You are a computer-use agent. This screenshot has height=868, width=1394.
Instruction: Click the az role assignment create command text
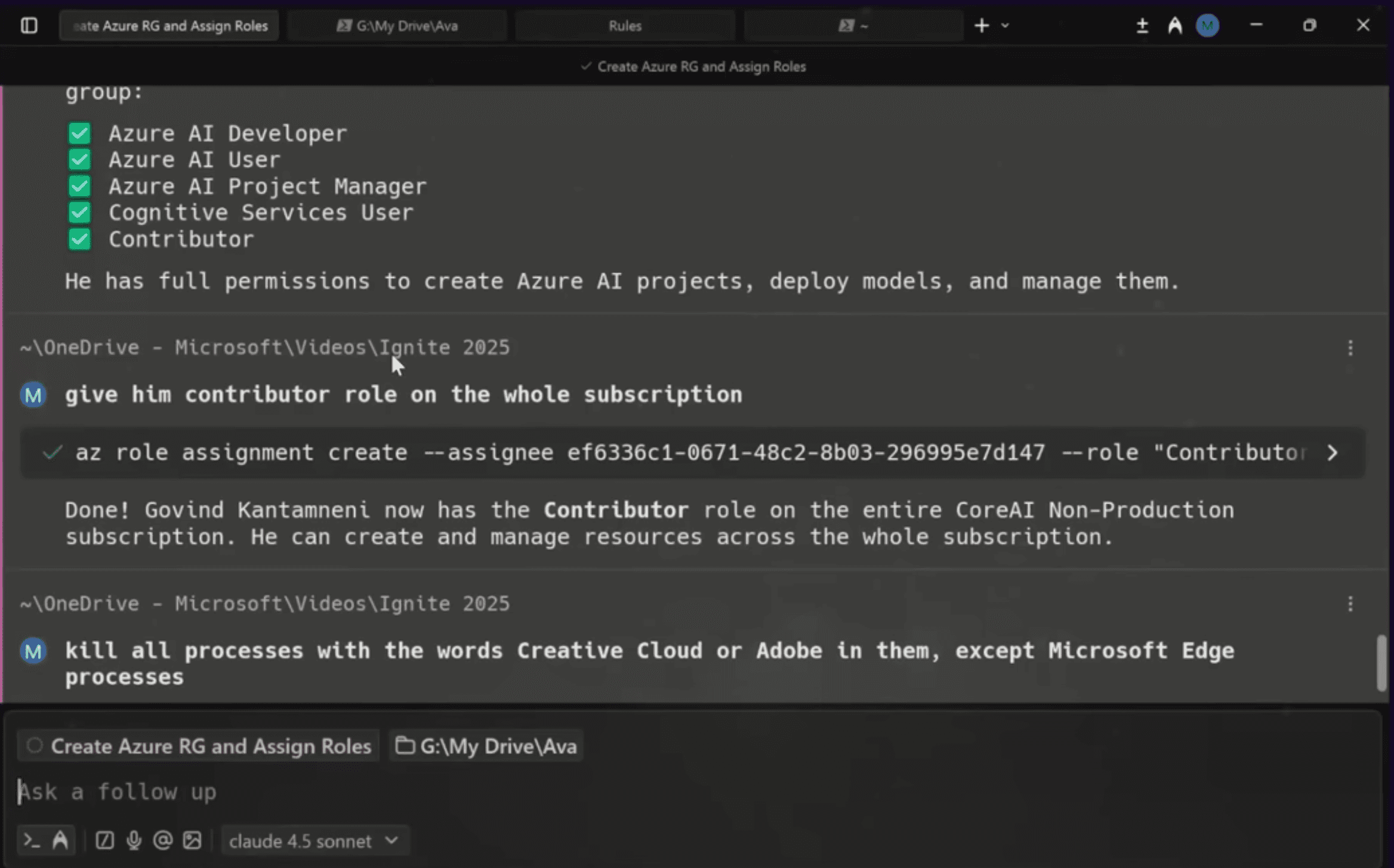click(x=691, y=453)
